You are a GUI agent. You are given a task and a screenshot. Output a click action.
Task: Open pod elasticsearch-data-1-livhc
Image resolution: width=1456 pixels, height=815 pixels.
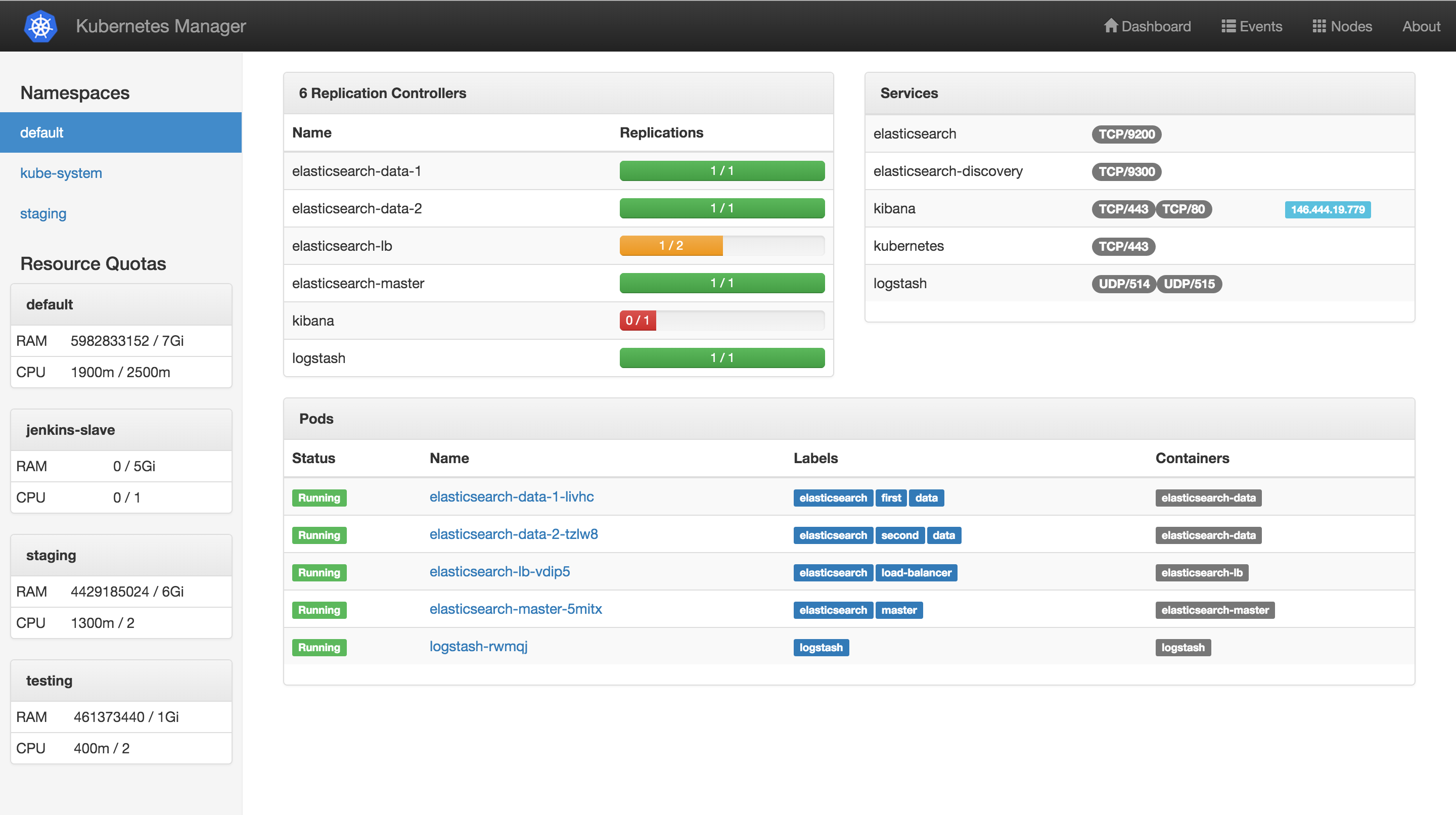(x=511, y=497)
